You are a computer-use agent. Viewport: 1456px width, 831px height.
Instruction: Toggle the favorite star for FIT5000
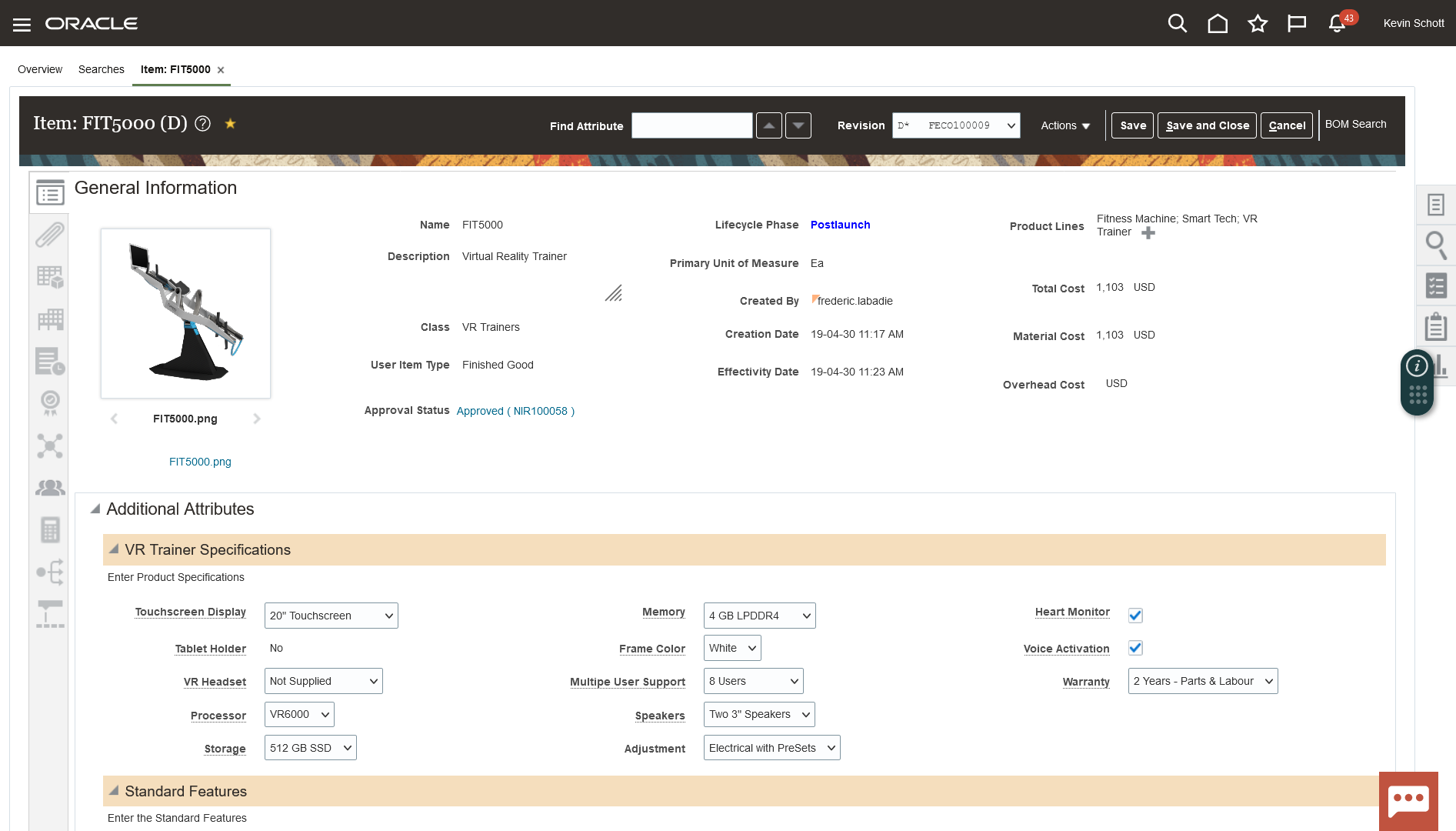230,123
